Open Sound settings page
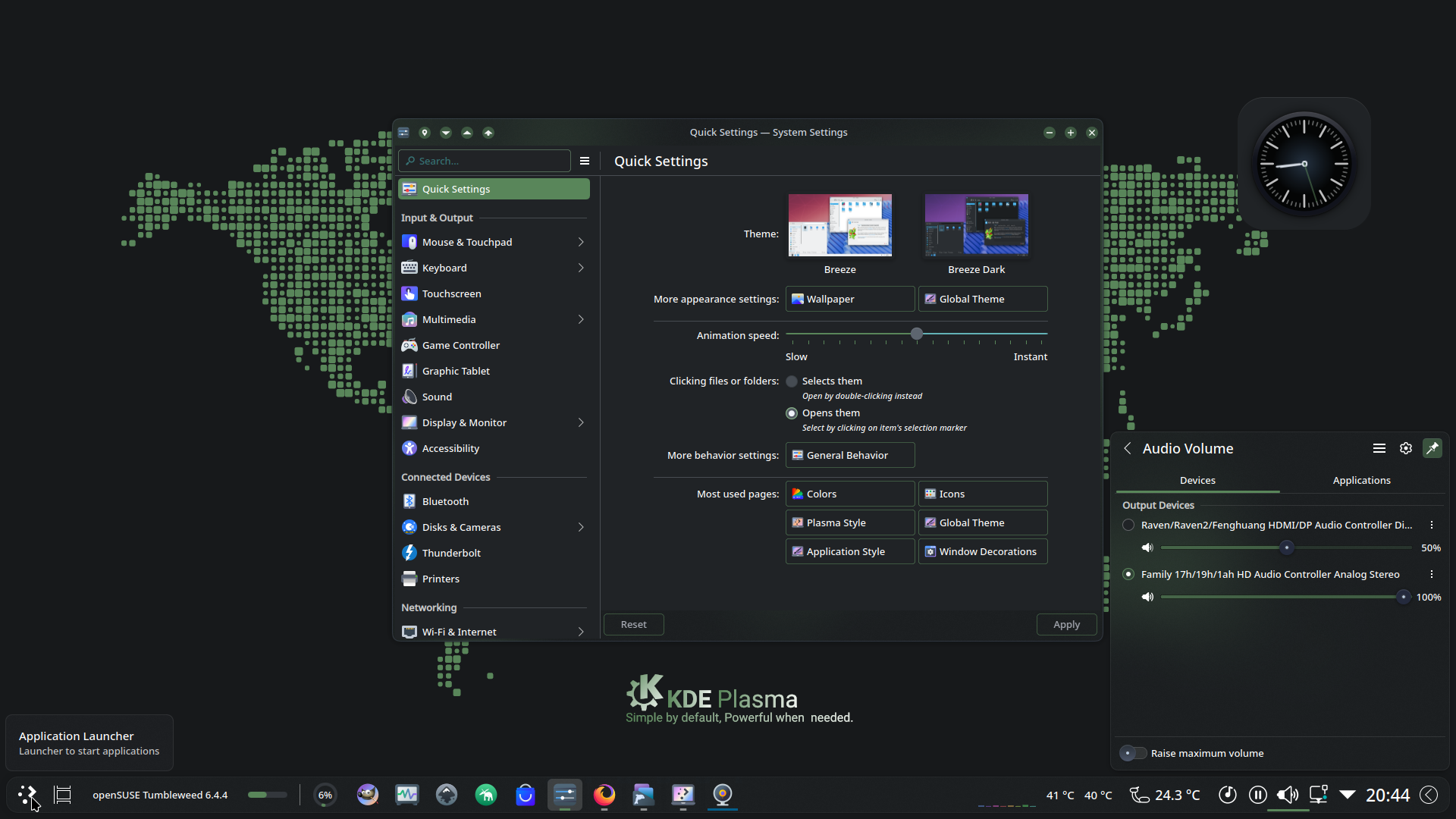 click(x=494, y=397)
